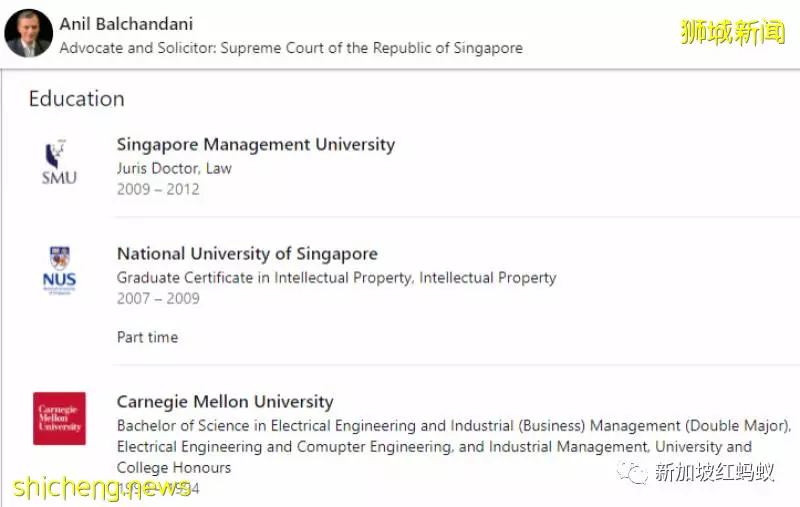
Task: Click the Advocate and Solicitor headline text
Action: (291, 48)
